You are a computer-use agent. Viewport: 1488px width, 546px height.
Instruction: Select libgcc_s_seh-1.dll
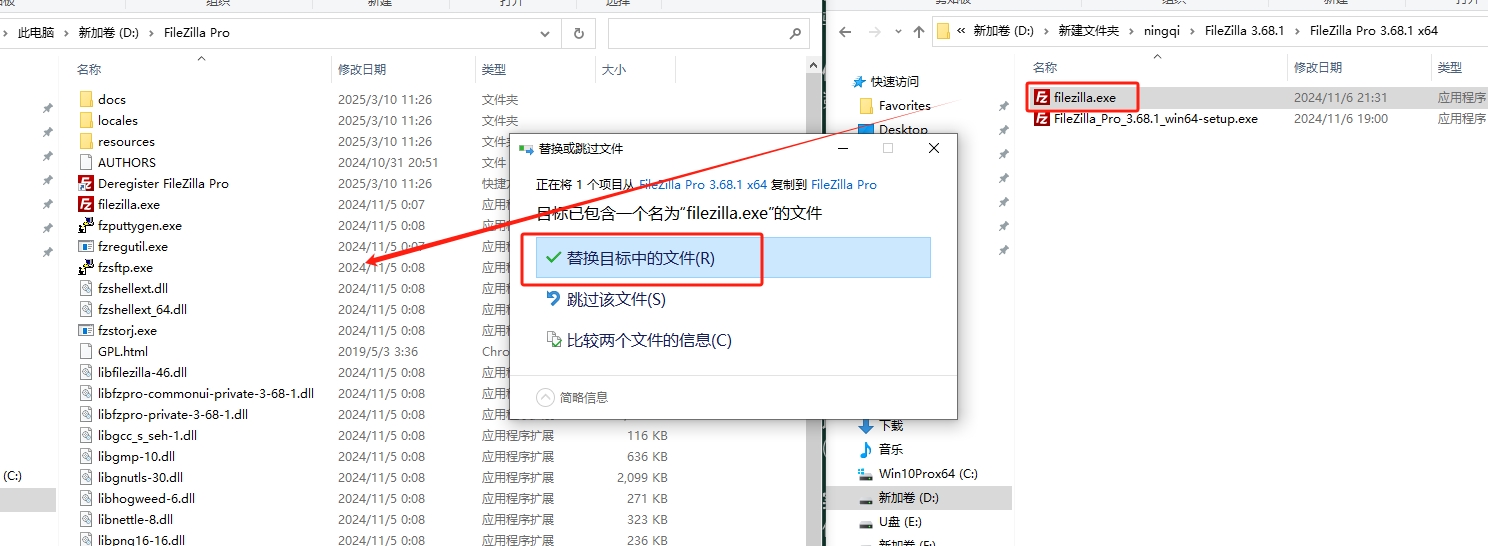click(147, 435)
